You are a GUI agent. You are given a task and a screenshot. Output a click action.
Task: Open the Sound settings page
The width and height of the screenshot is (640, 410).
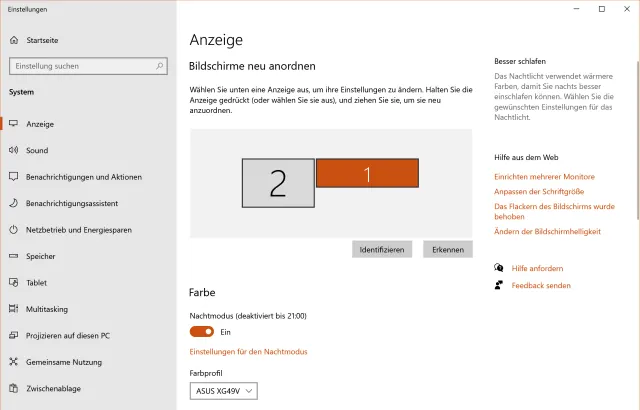(88, 150)
